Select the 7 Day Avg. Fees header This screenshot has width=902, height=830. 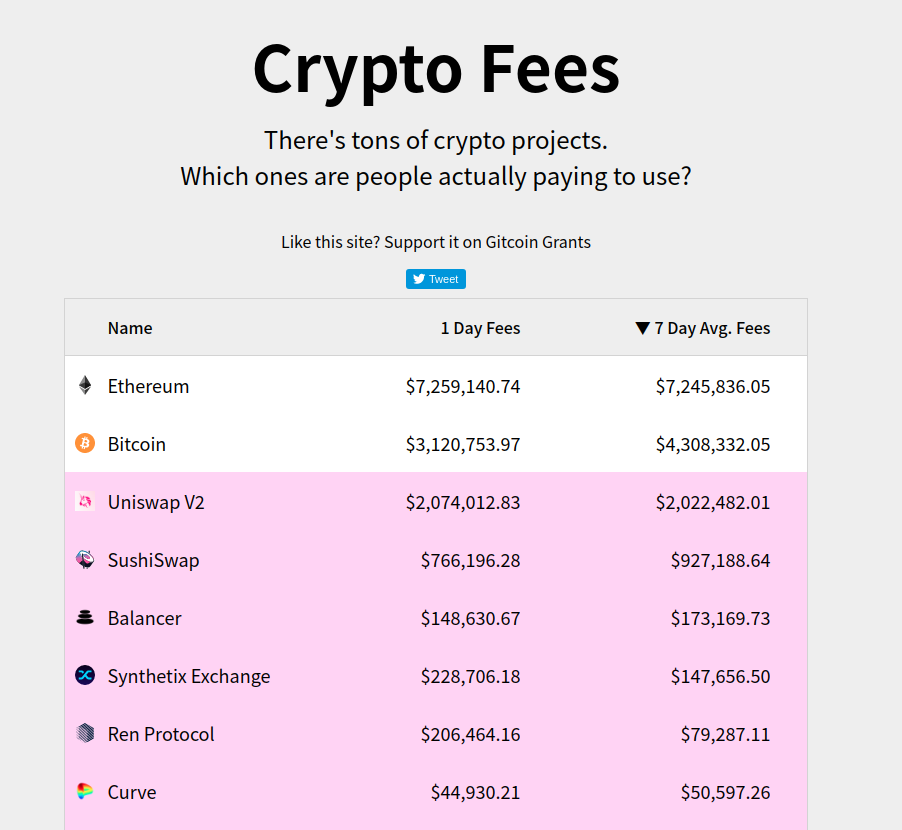point(712,328)
